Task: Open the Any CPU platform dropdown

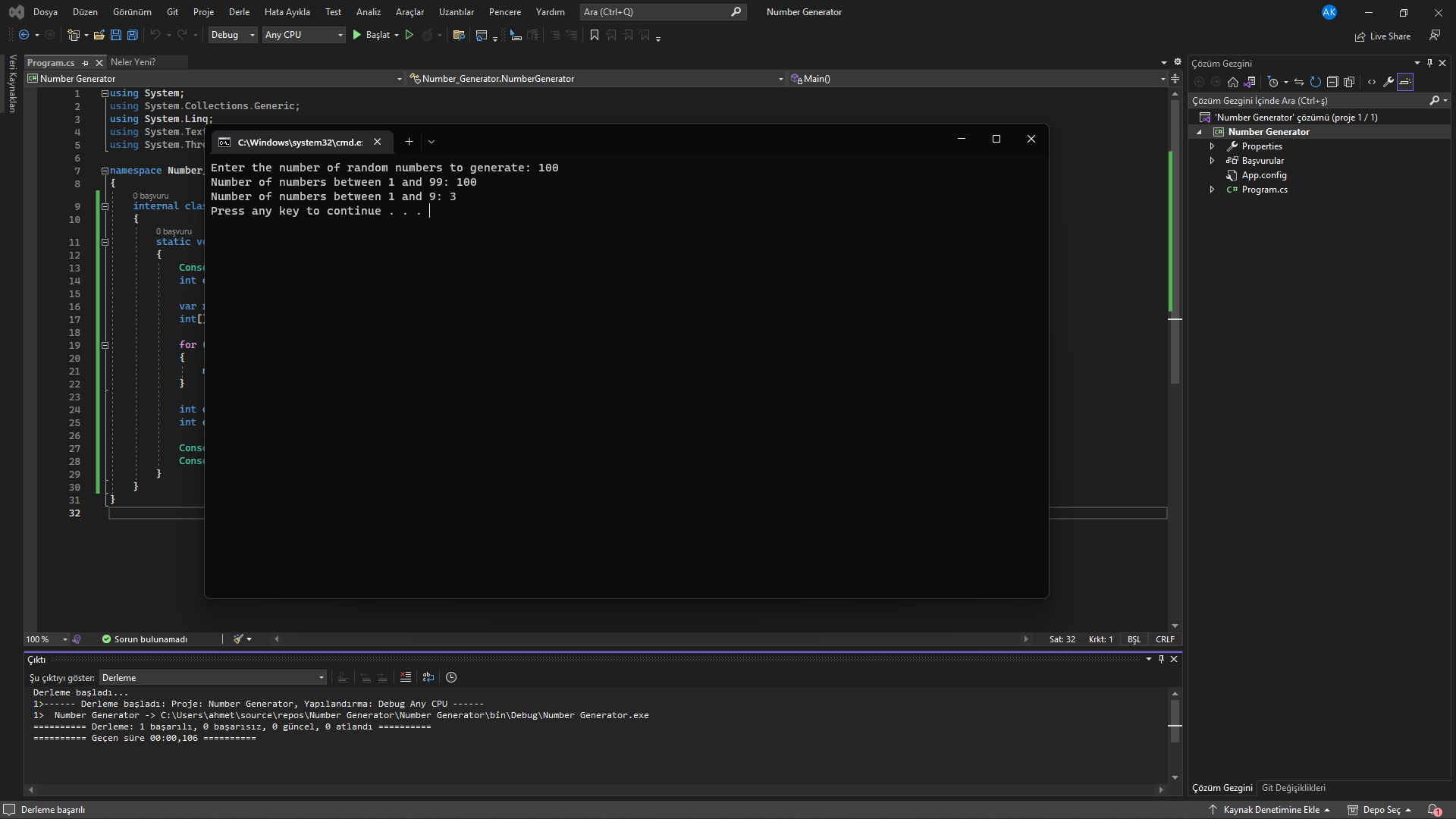Action: pos(303,35)
